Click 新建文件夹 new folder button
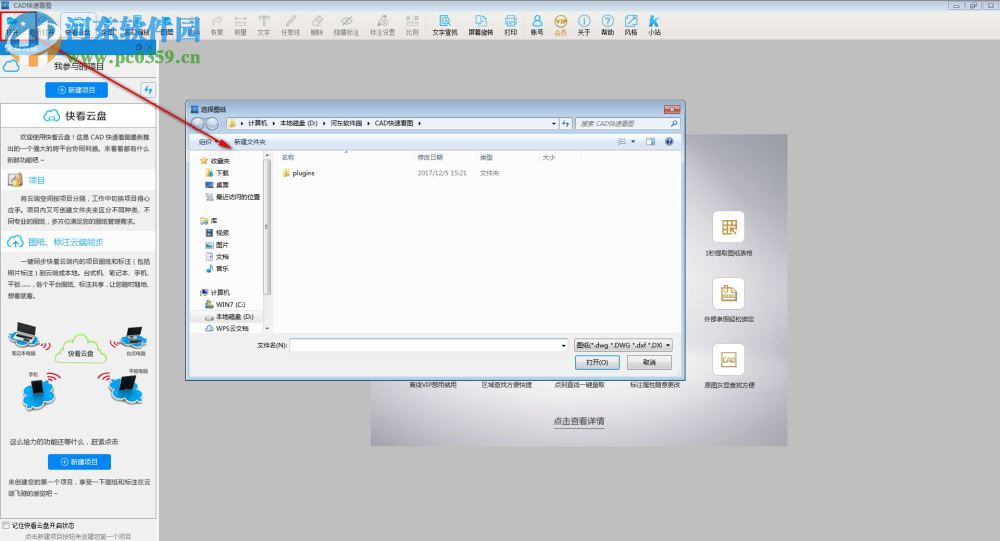Image resolution: width=1000 pixels, height=541 pixels. point(249,142)
